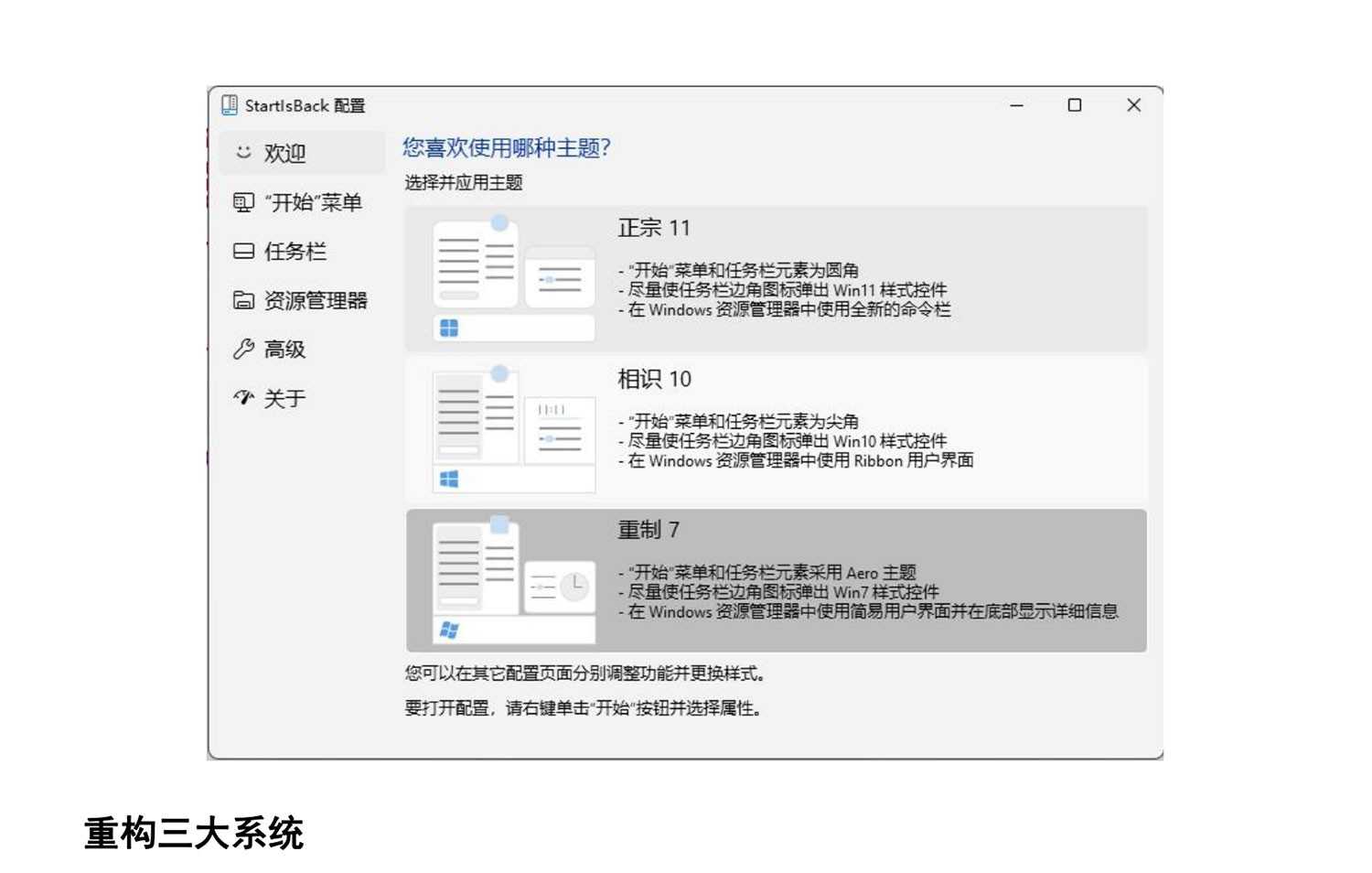Click the start menu icon beside "开始"菜单
1372x873 pixels.
(243, 202)
